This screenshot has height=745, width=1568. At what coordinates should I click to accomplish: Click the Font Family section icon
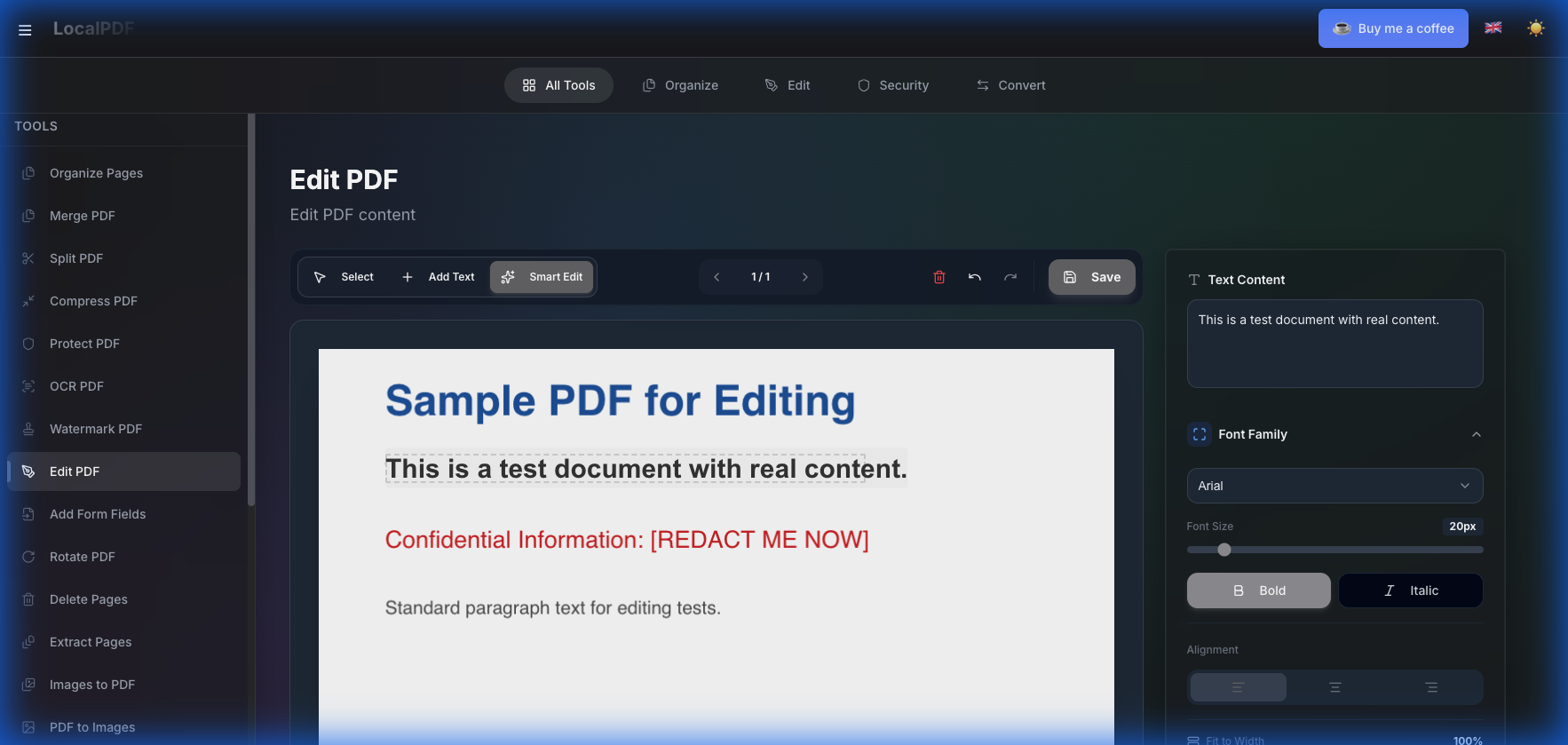coord(1200,434)
